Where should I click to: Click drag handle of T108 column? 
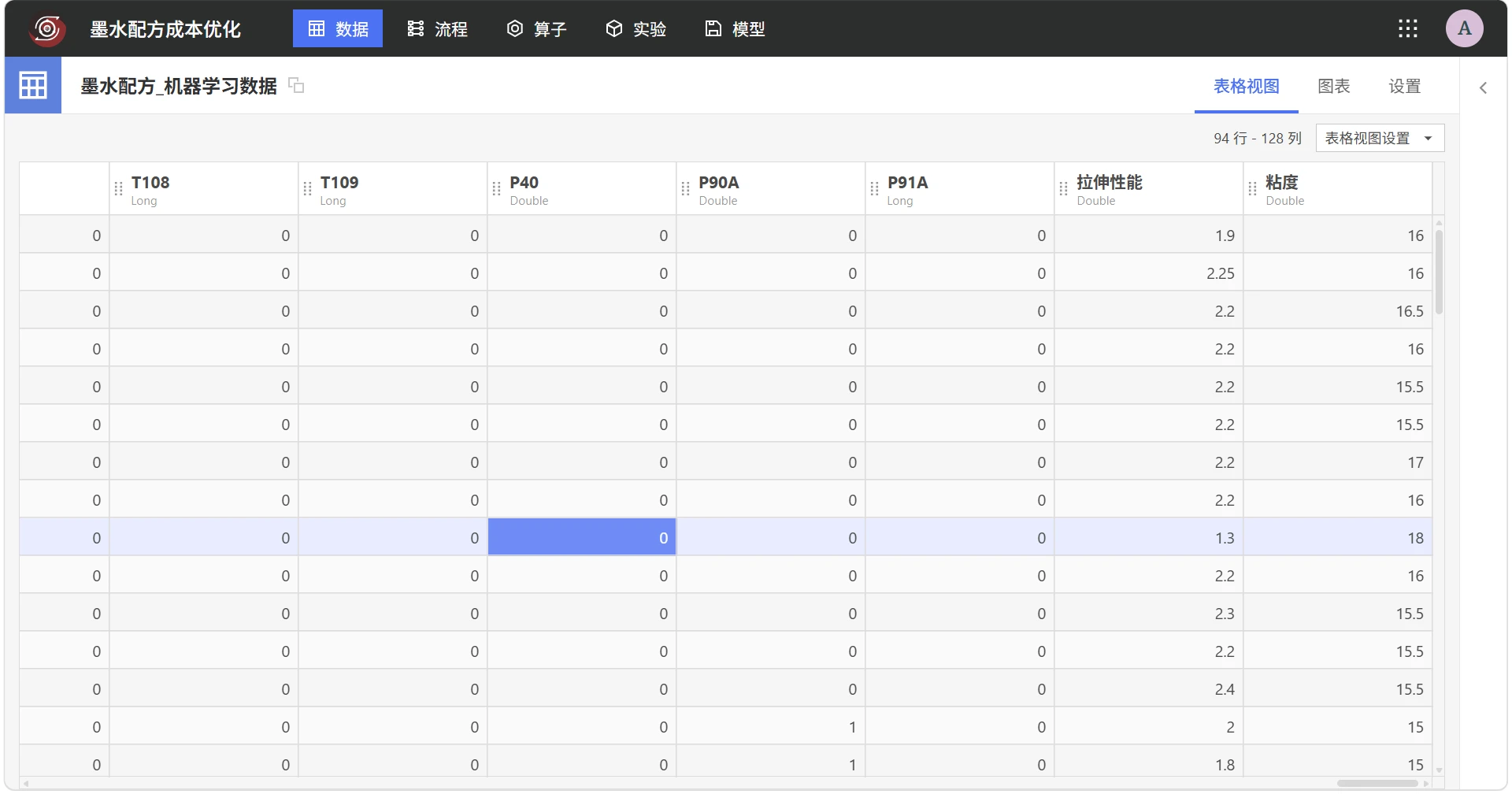pos(118,188)
